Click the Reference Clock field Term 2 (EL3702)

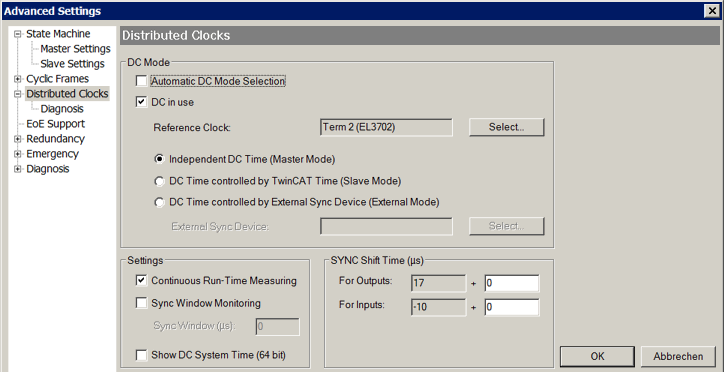click(x=386, y=127)
